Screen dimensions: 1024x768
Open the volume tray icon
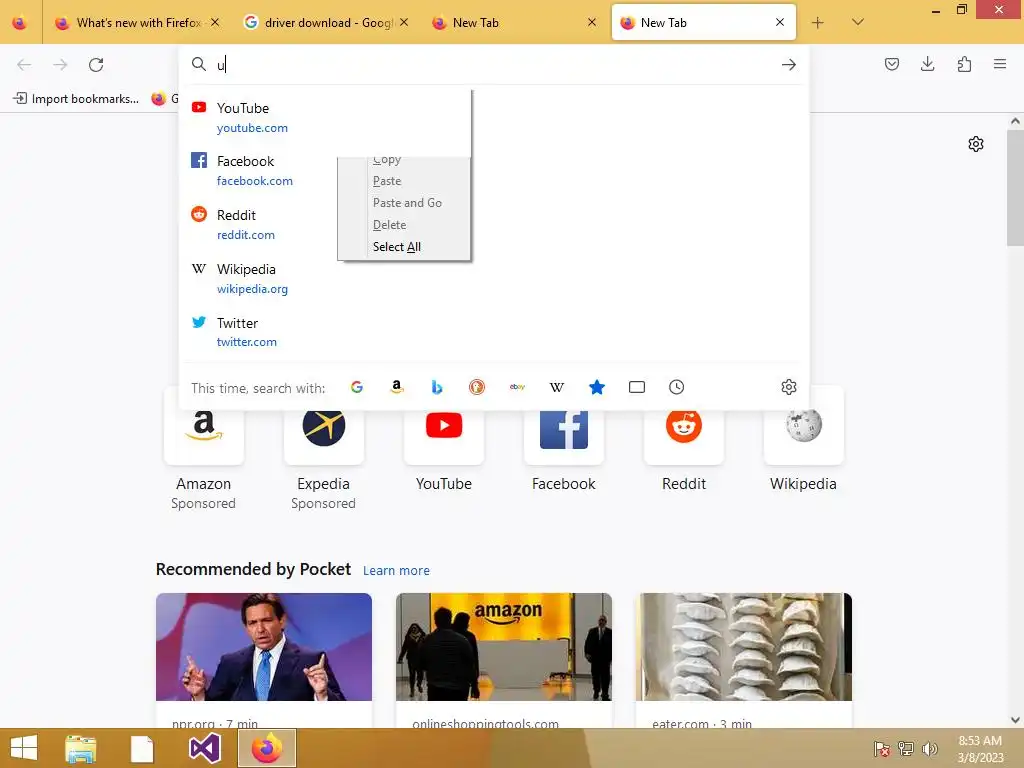click(929, 749)
